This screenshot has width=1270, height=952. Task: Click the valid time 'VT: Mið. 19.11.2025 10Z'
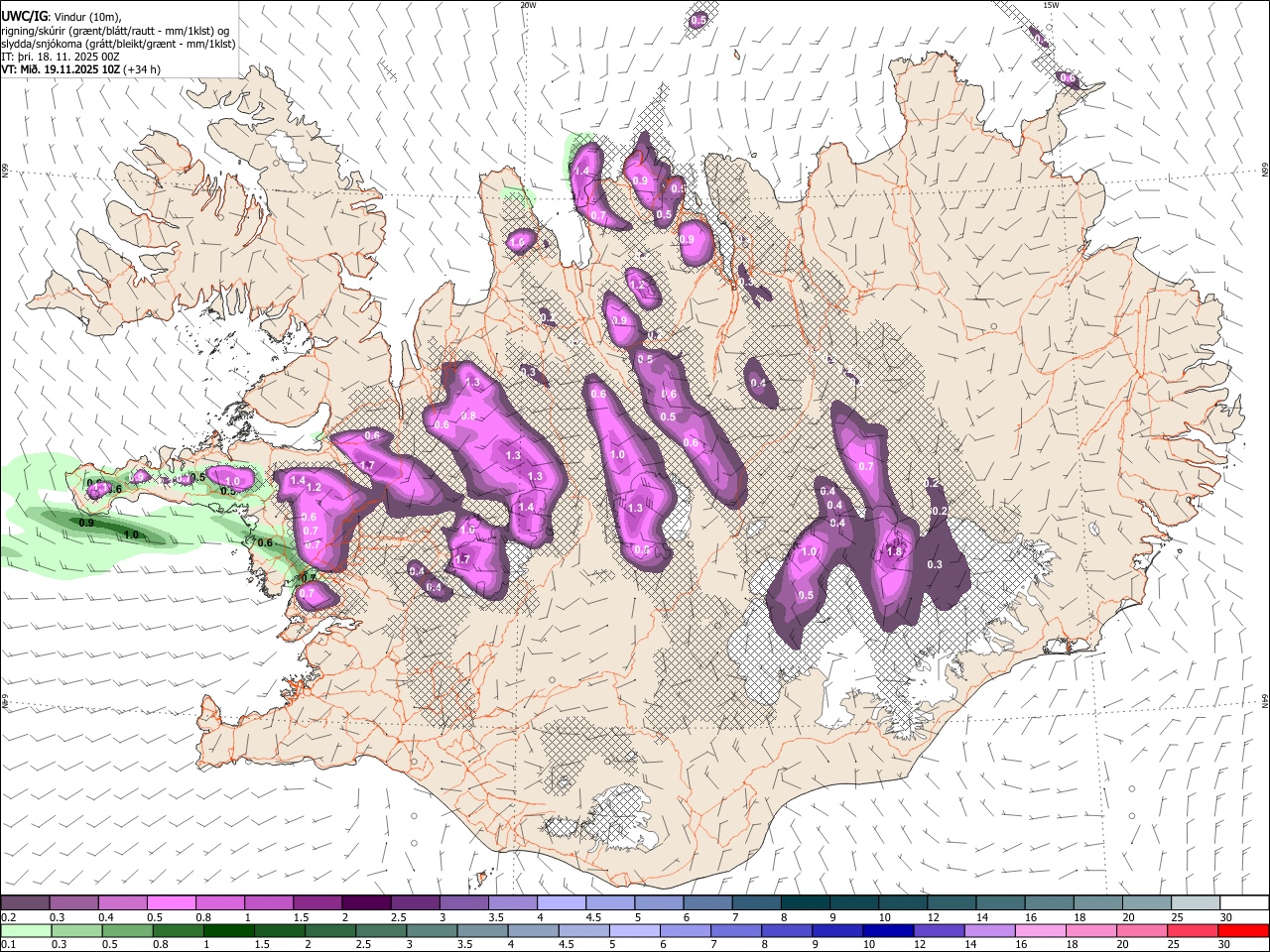(60, 69)
